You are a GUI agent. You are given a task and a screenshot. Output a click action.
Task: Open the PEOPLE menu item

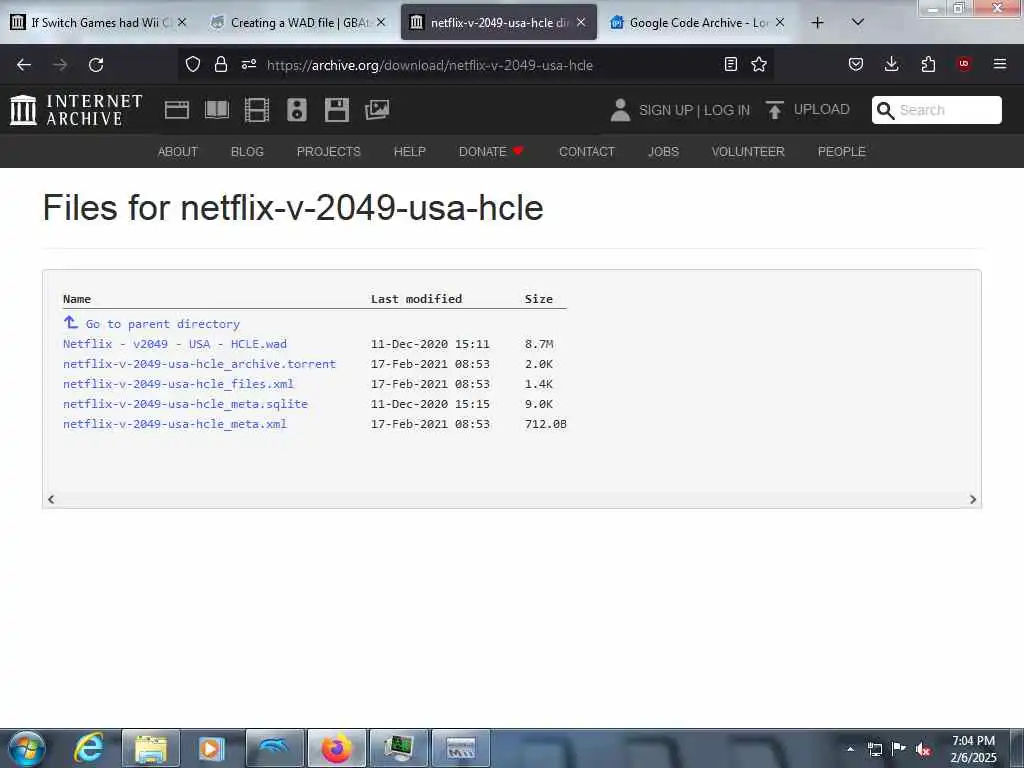(x=842, y=152)
